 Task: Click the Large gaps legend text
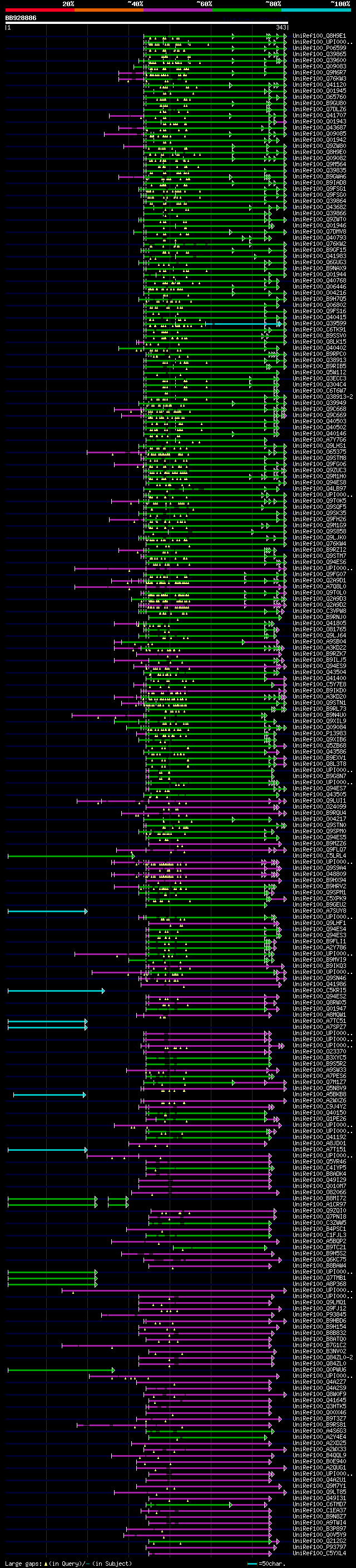click(x=24, y=1563)
